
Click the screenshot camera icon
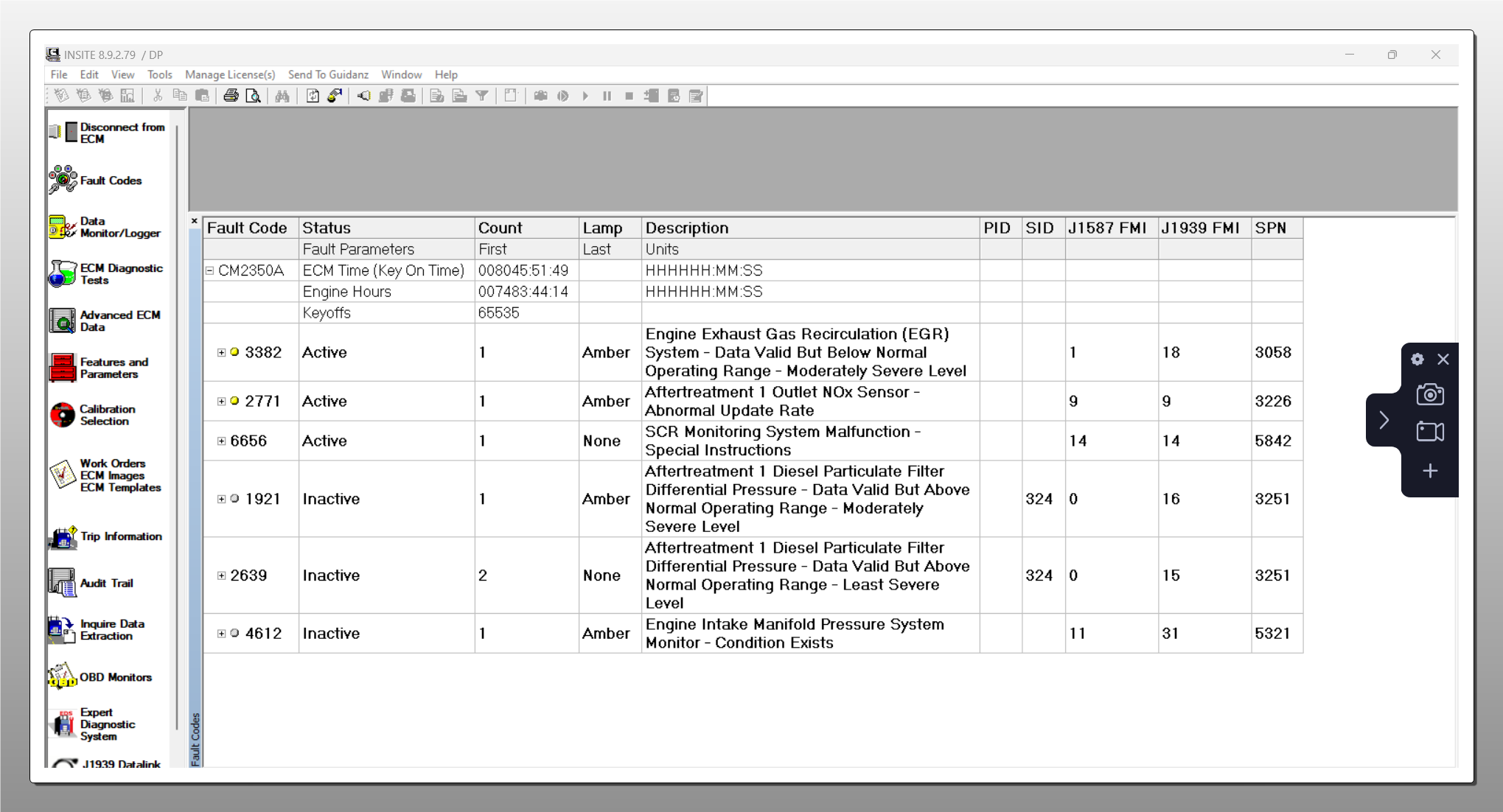(1429, 395)
